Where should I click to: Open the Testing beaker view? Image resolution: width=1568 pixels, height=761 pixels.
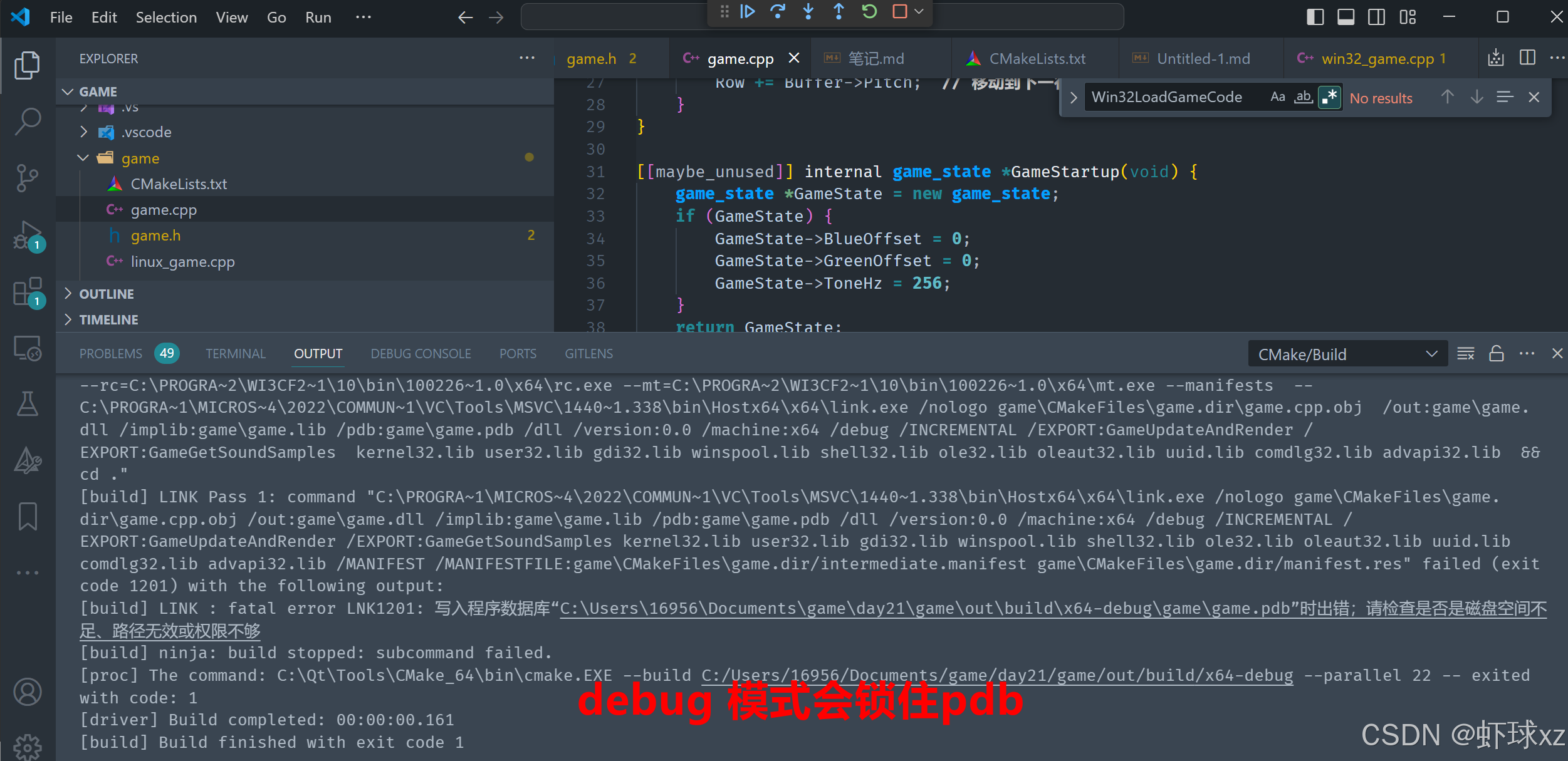(27, 404)
